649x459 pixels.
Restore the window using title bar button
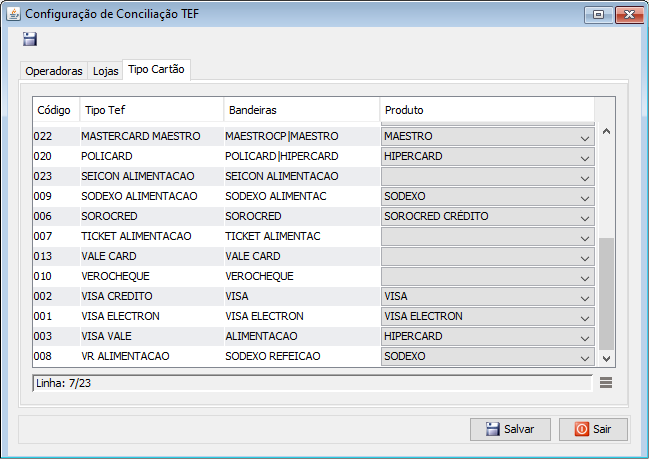(599, 14)
